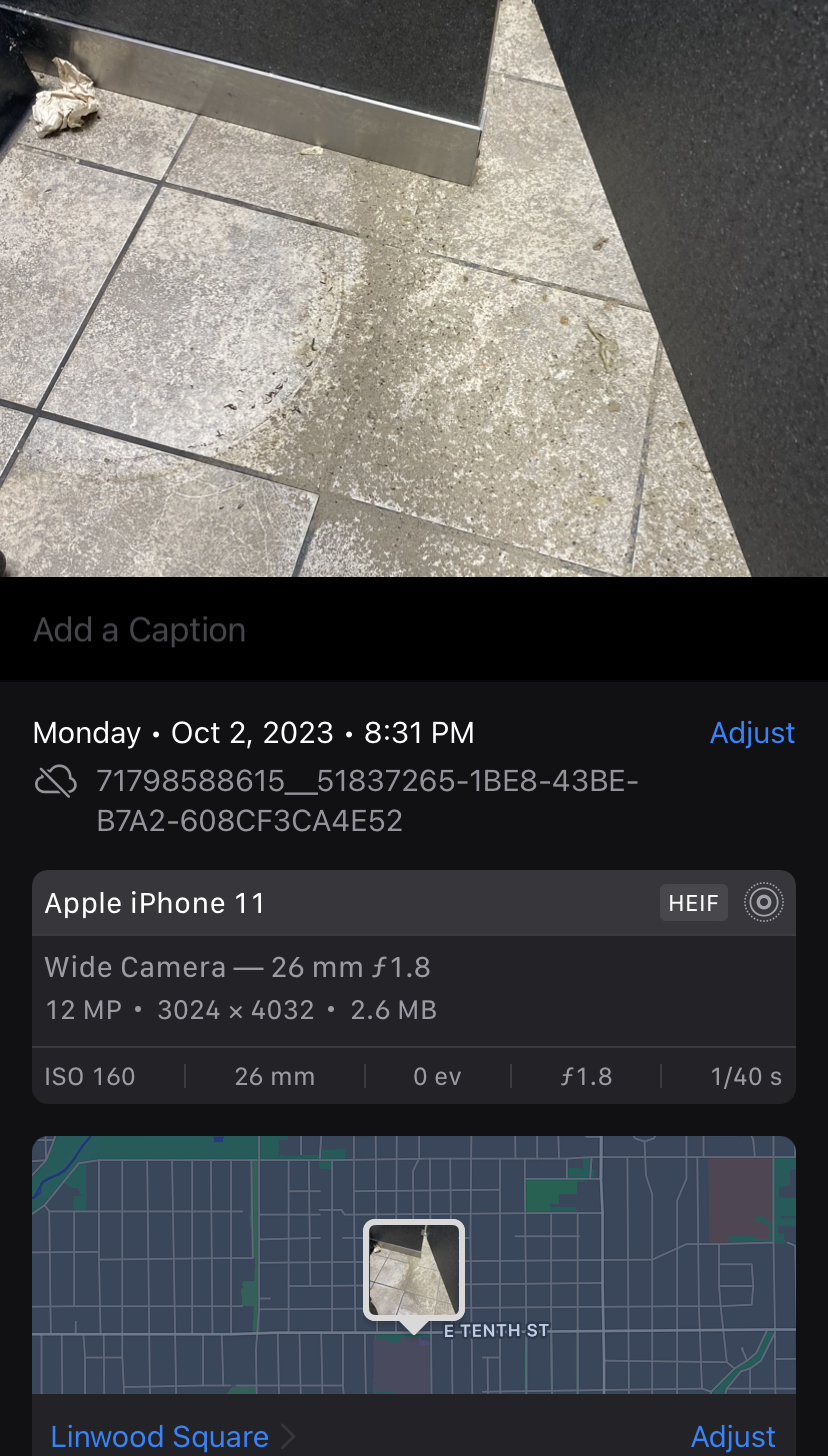Adjust the photo date and time
Screen dimensions: 828x1456
(752, 733)
